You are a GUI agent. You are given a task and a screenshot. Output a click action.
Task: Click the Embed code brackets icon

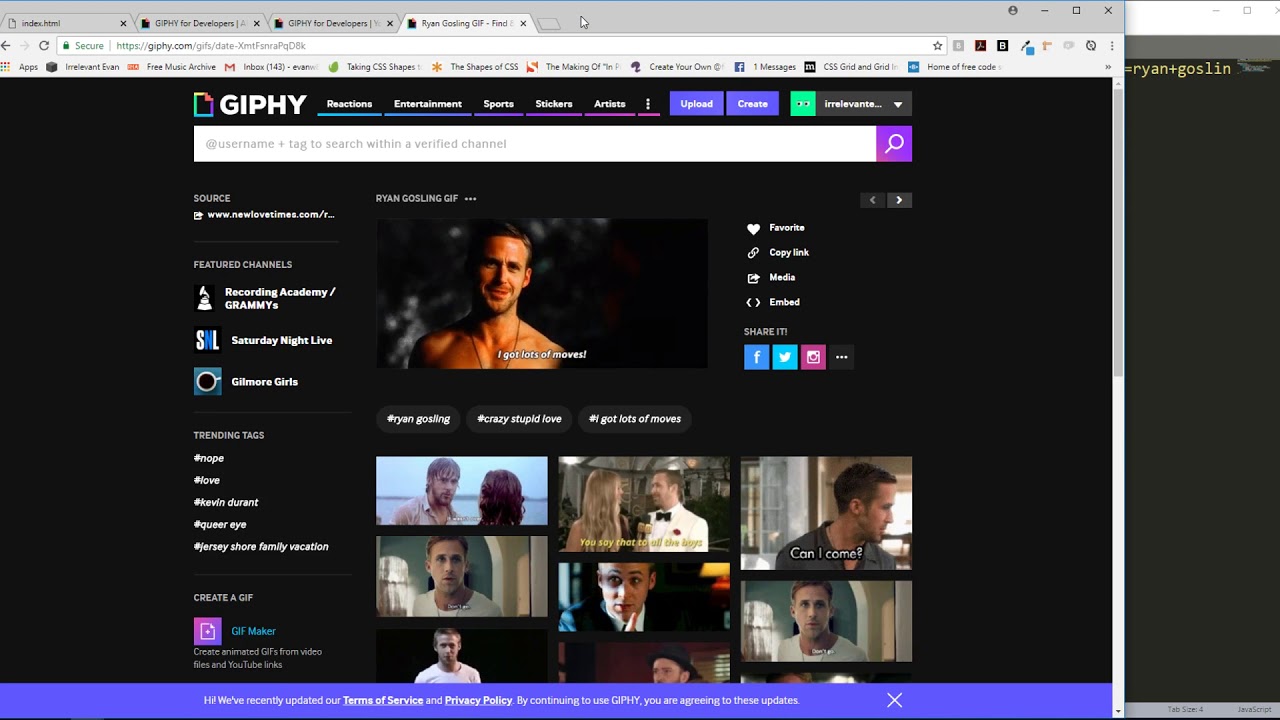click(x=753, y=302)
